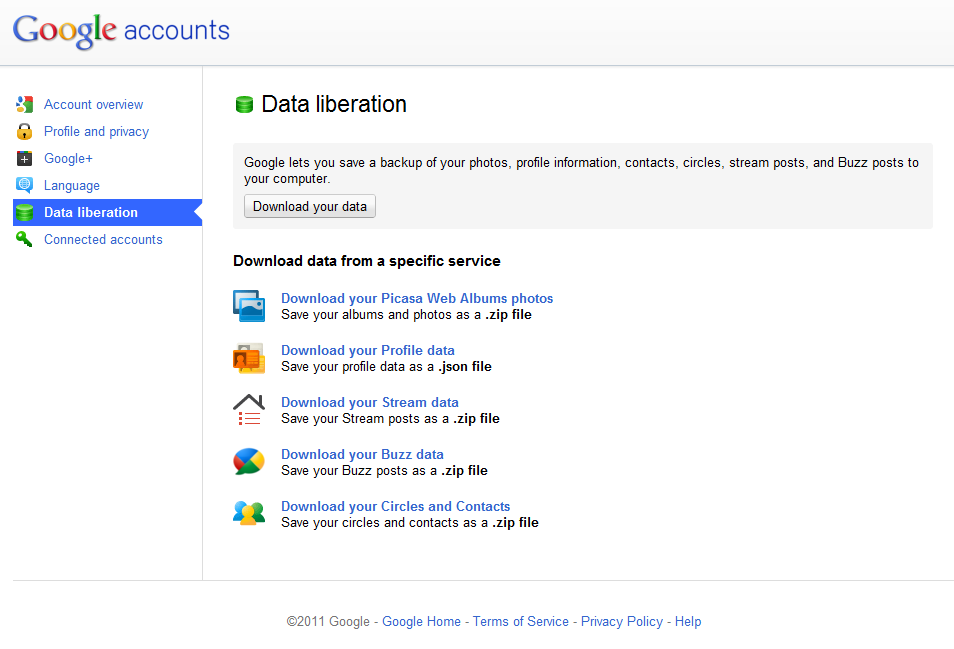Open Download your Picasa Web Albums photos link
Screen dimensions: 954x649
[417, 298]
